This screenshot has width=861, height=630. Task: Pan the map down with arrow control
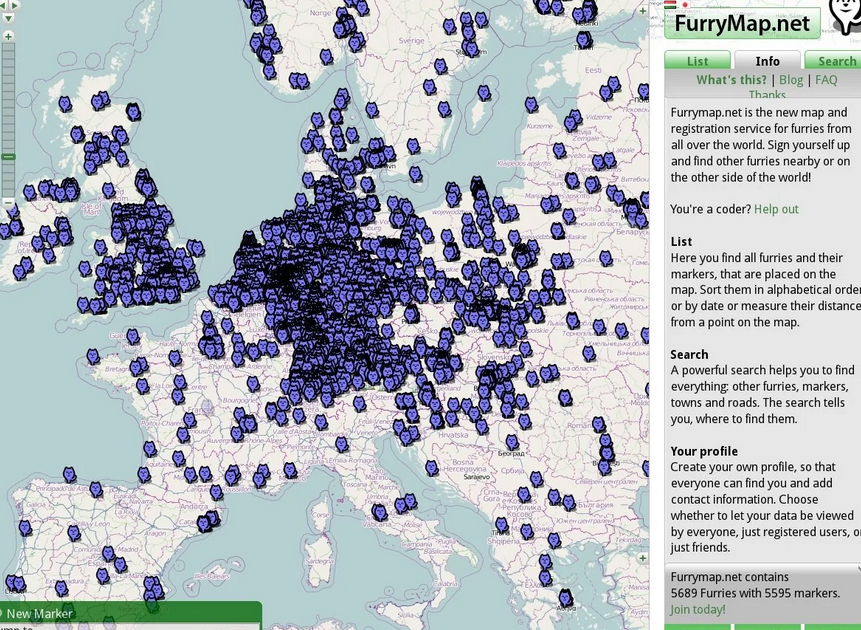(8, 18)
